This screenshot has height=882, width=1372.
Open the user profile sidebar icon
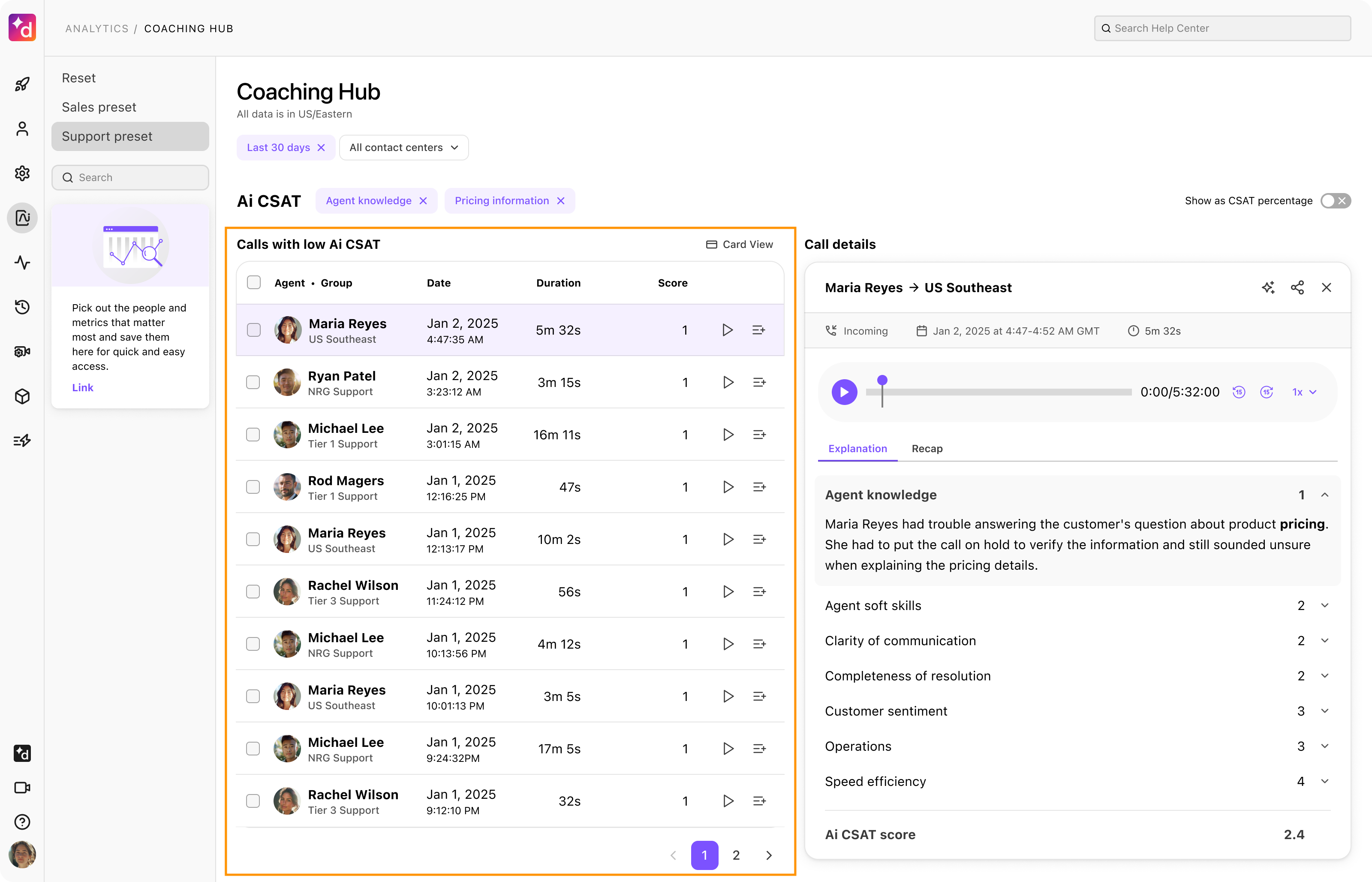click(22, 129)
